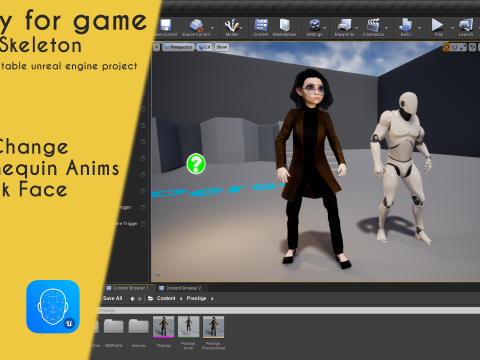Click the Prestige breadcrumb

[196, 298]
